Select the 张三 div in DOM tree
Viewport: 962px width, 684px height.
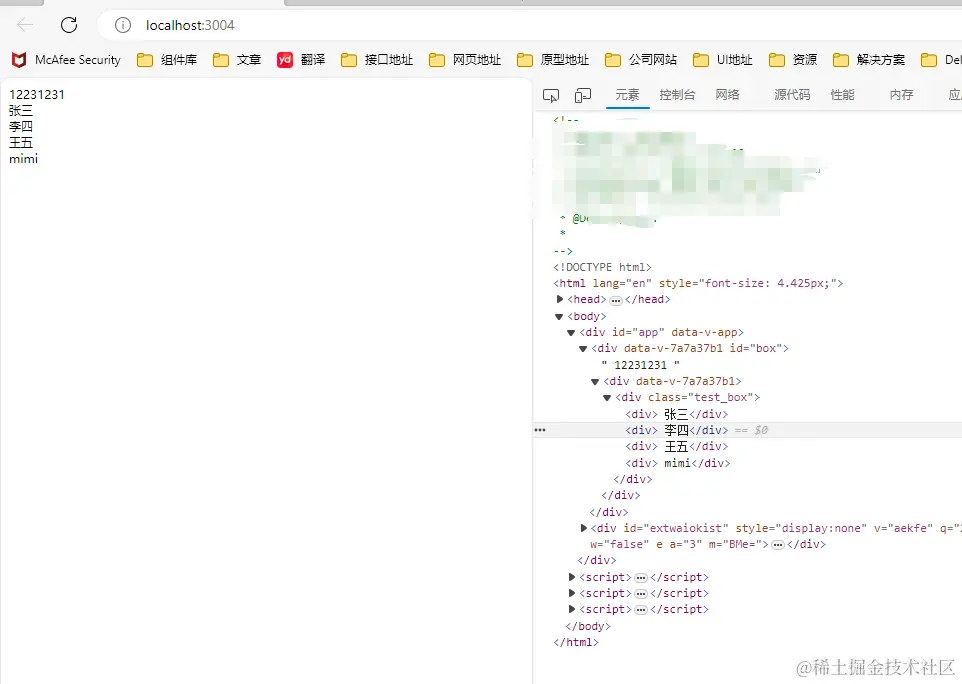(677, 414)
